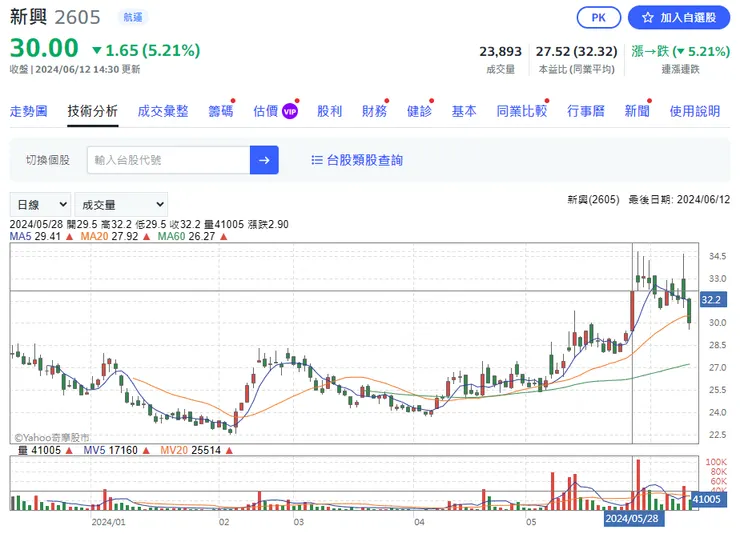The image size is (740, 537).
Task: Click the 23,893 成交量 value
Action: (x=501, y=51)
